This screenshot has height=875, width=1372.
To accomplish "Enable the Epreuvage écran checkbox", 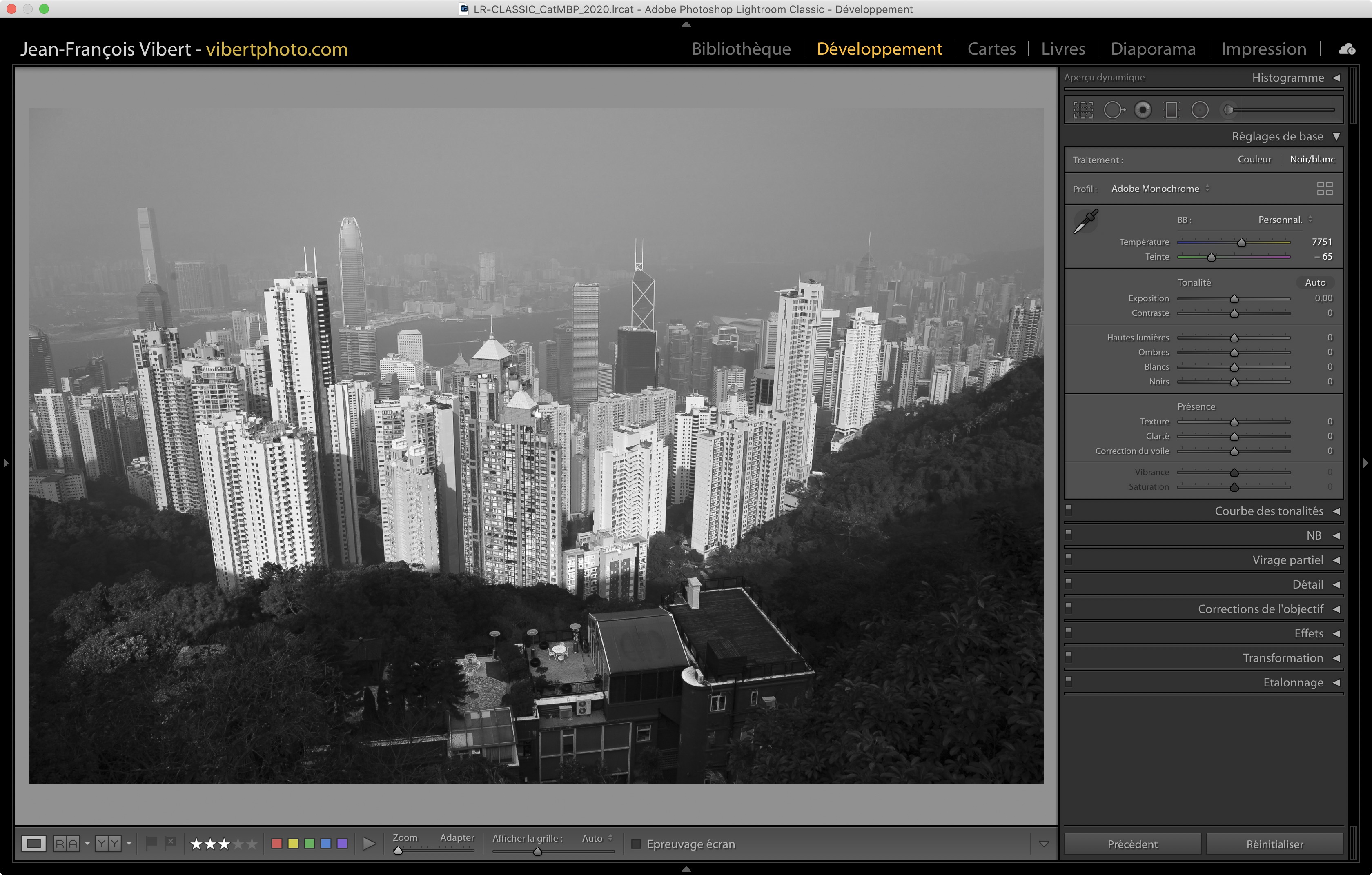I will tap(637, 844).
